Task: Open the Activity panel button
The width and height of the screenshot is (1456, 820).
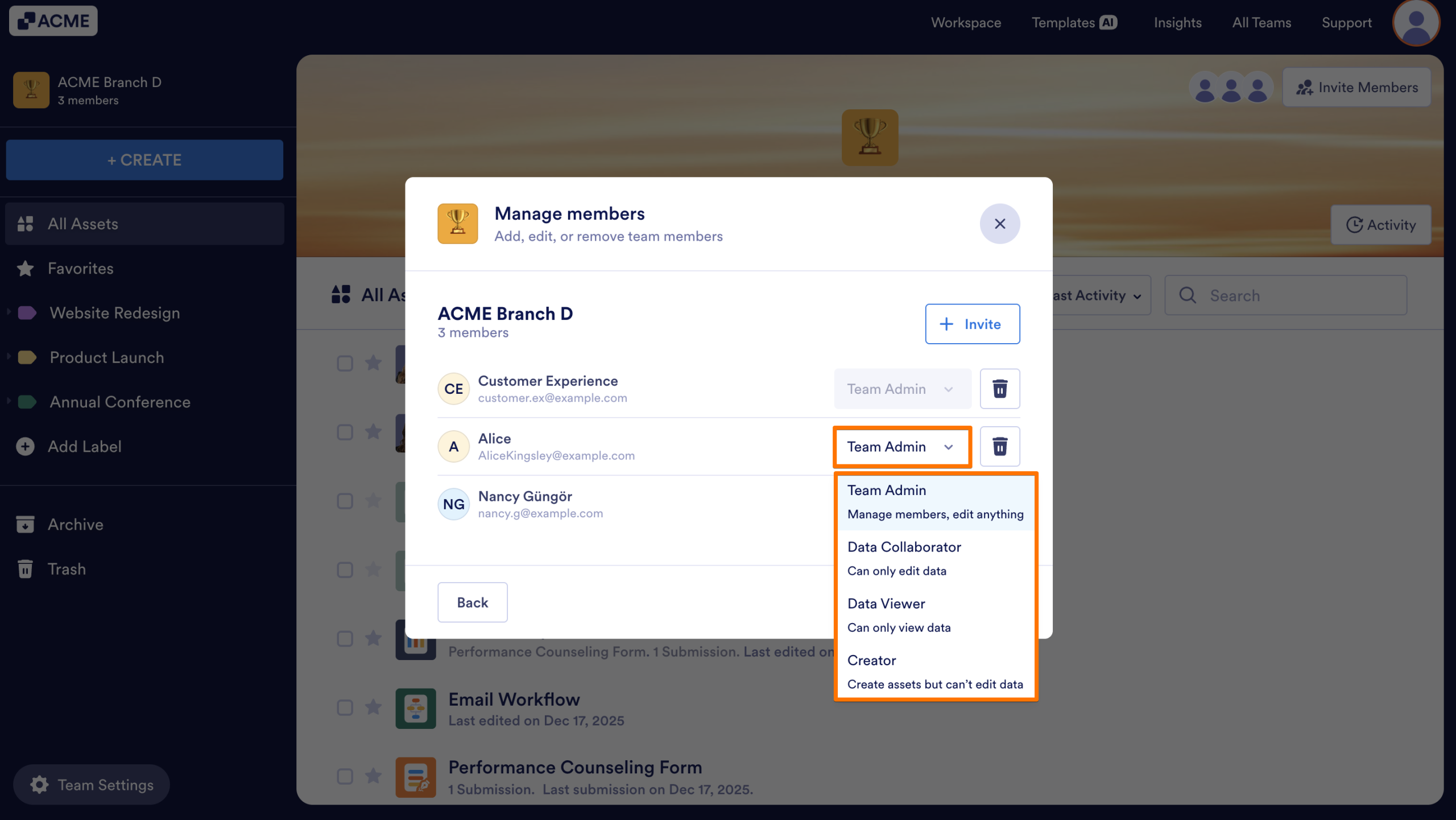Action: pos(1381,225)
